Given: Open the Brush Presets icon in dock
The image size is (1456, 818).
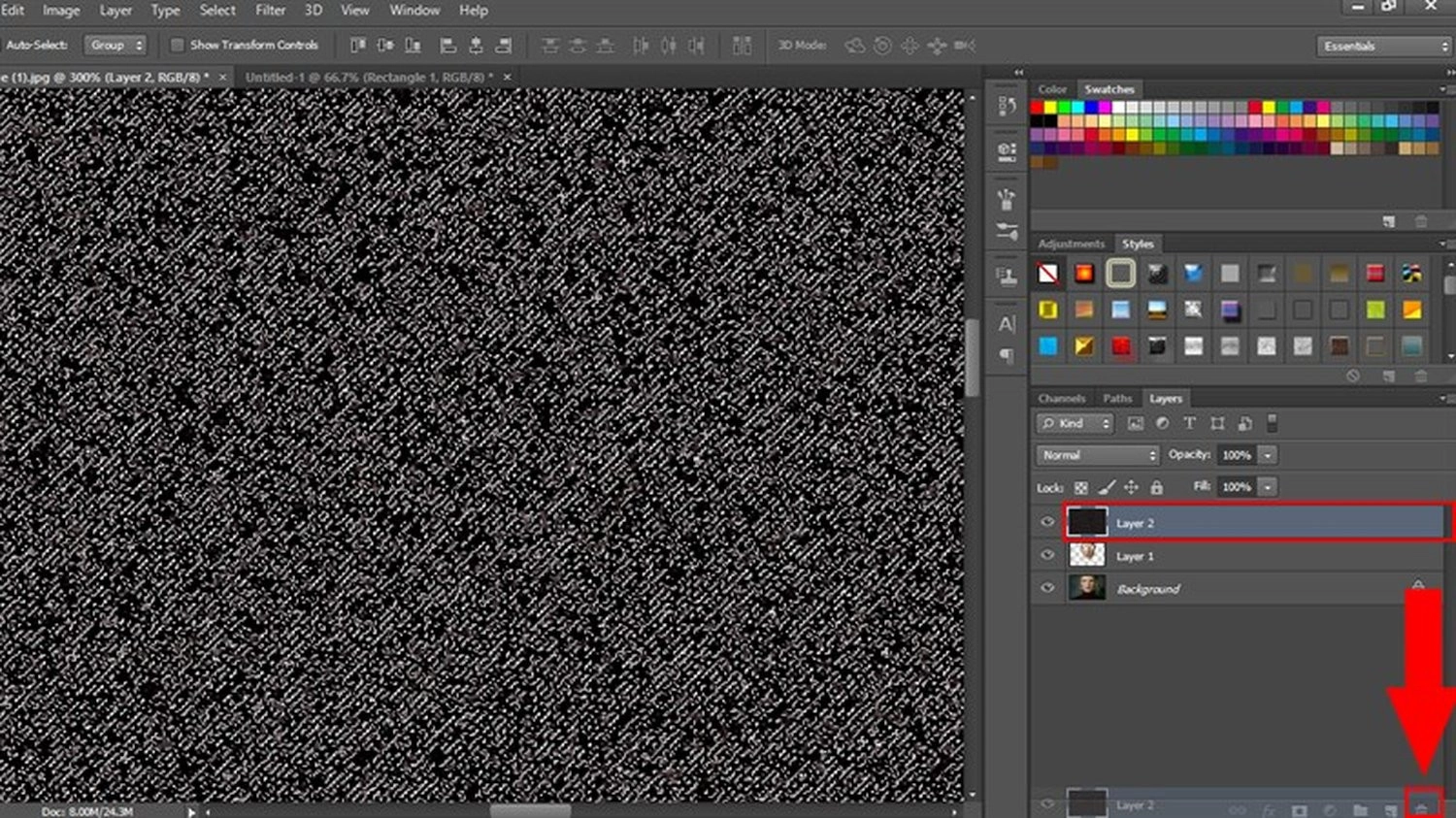Looking at the screenshot, I should point(1007,231).
